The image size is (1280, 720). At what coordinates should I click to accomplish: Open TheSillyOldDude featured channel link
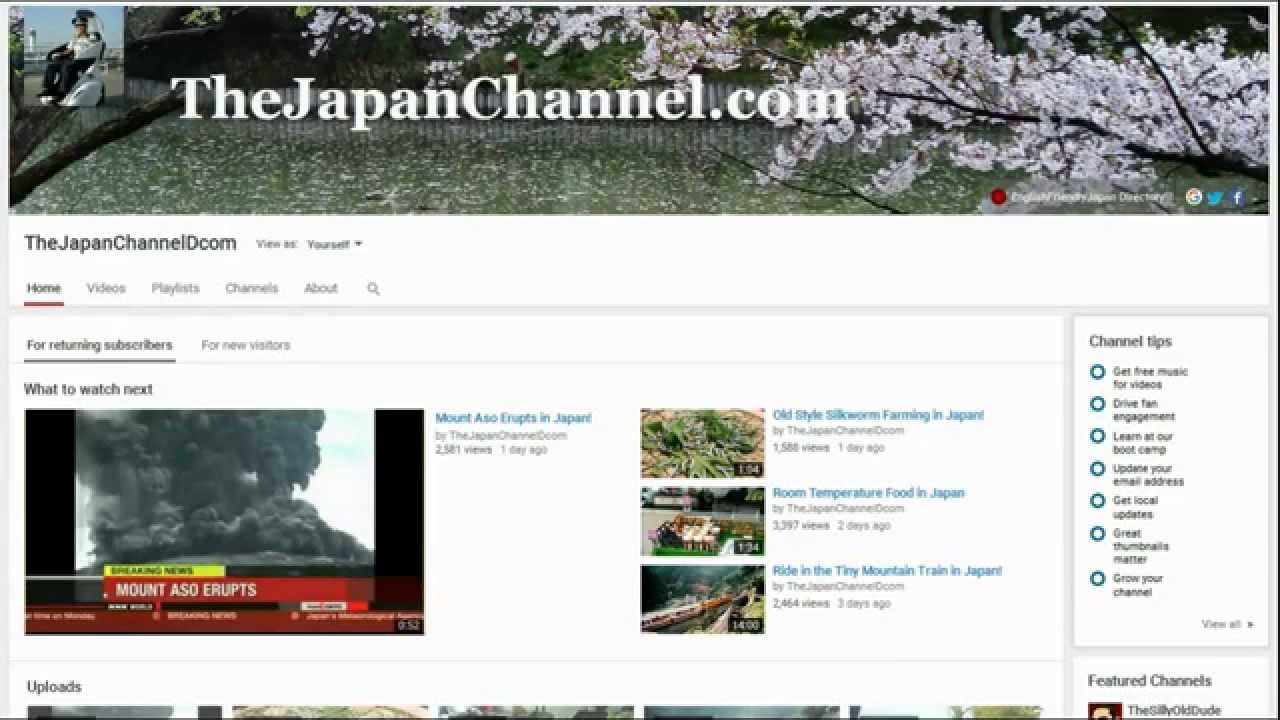(x=1174, y=711)
